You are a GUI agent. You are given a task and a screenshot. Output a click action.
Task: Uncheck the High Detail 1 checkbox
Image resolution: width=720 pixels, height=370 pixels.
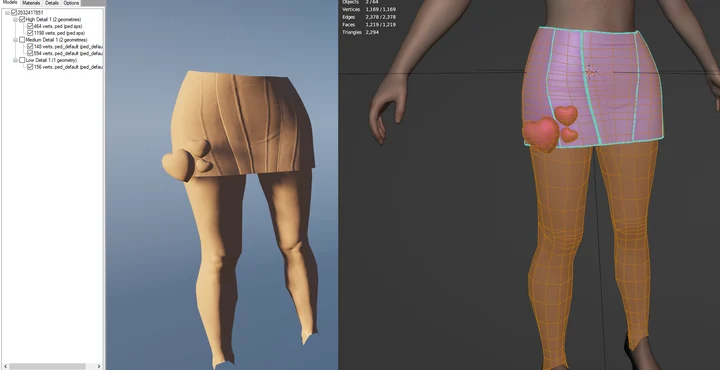(x=22, y=20)
